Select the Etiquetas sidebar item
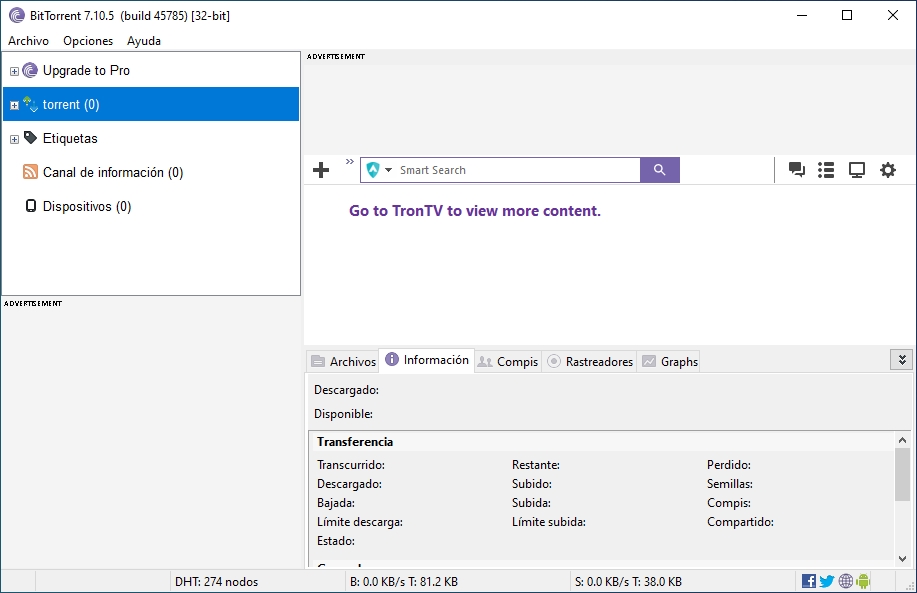 (70, 138)
